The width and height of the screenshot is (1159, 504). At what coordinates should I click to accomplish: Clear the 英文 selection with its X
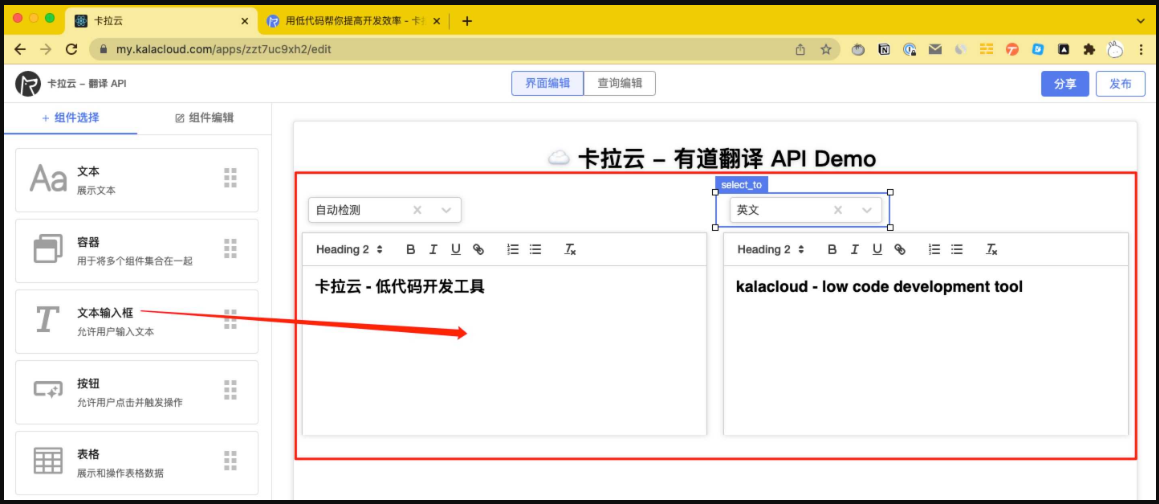click(838, 211)
